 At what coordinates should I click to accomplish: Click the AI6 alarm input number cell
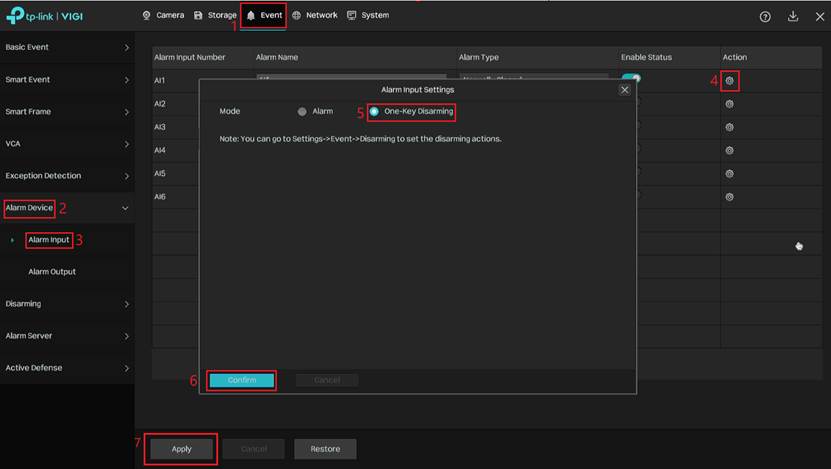point(160,197)
